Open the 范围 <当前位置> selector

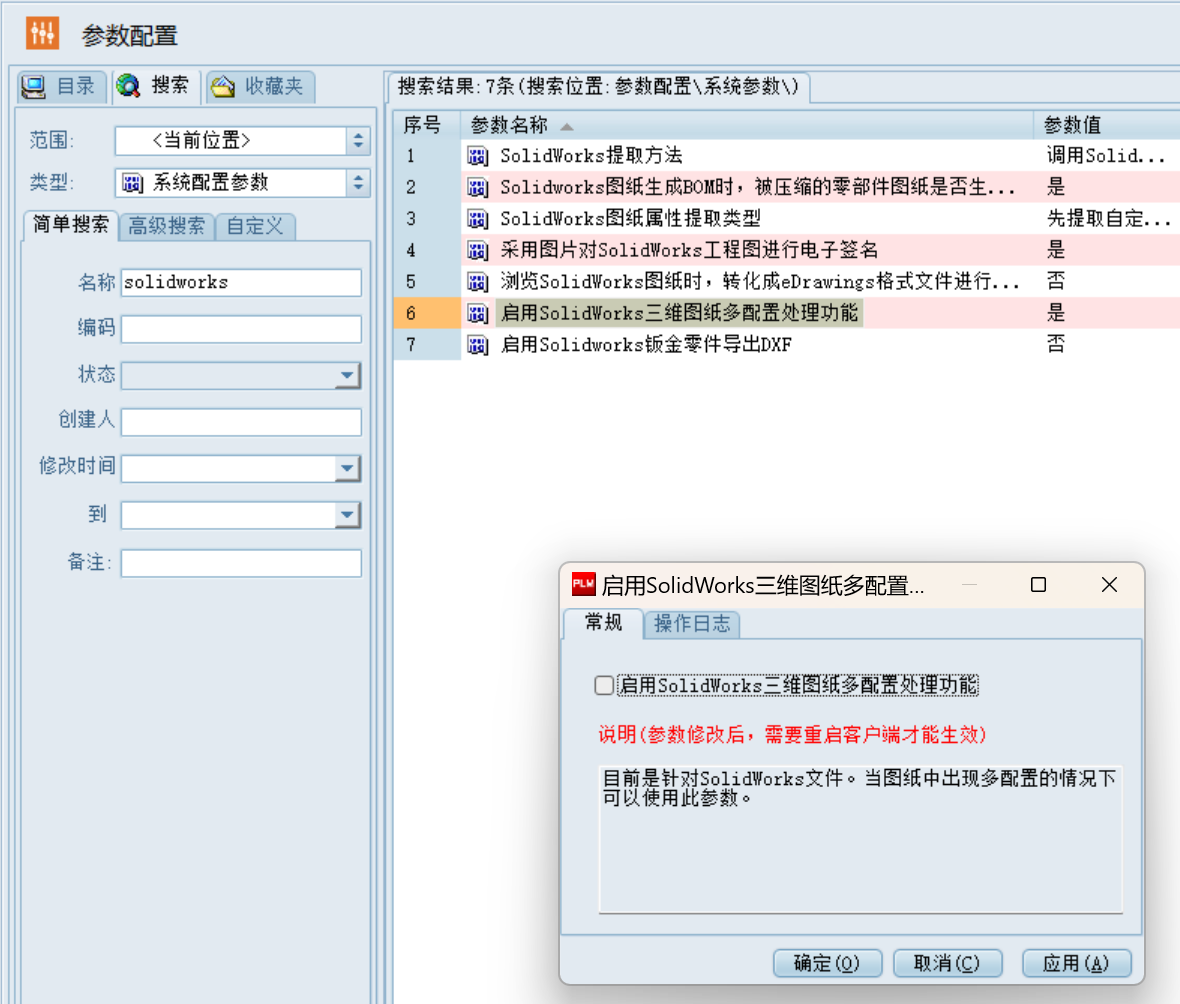(358, 140)
